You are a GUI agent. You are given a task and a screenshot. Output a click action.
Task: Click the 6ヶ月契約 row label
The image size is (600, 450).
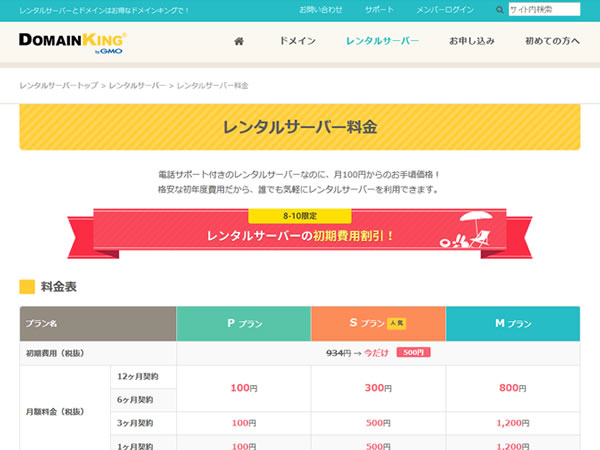(135, 400)
